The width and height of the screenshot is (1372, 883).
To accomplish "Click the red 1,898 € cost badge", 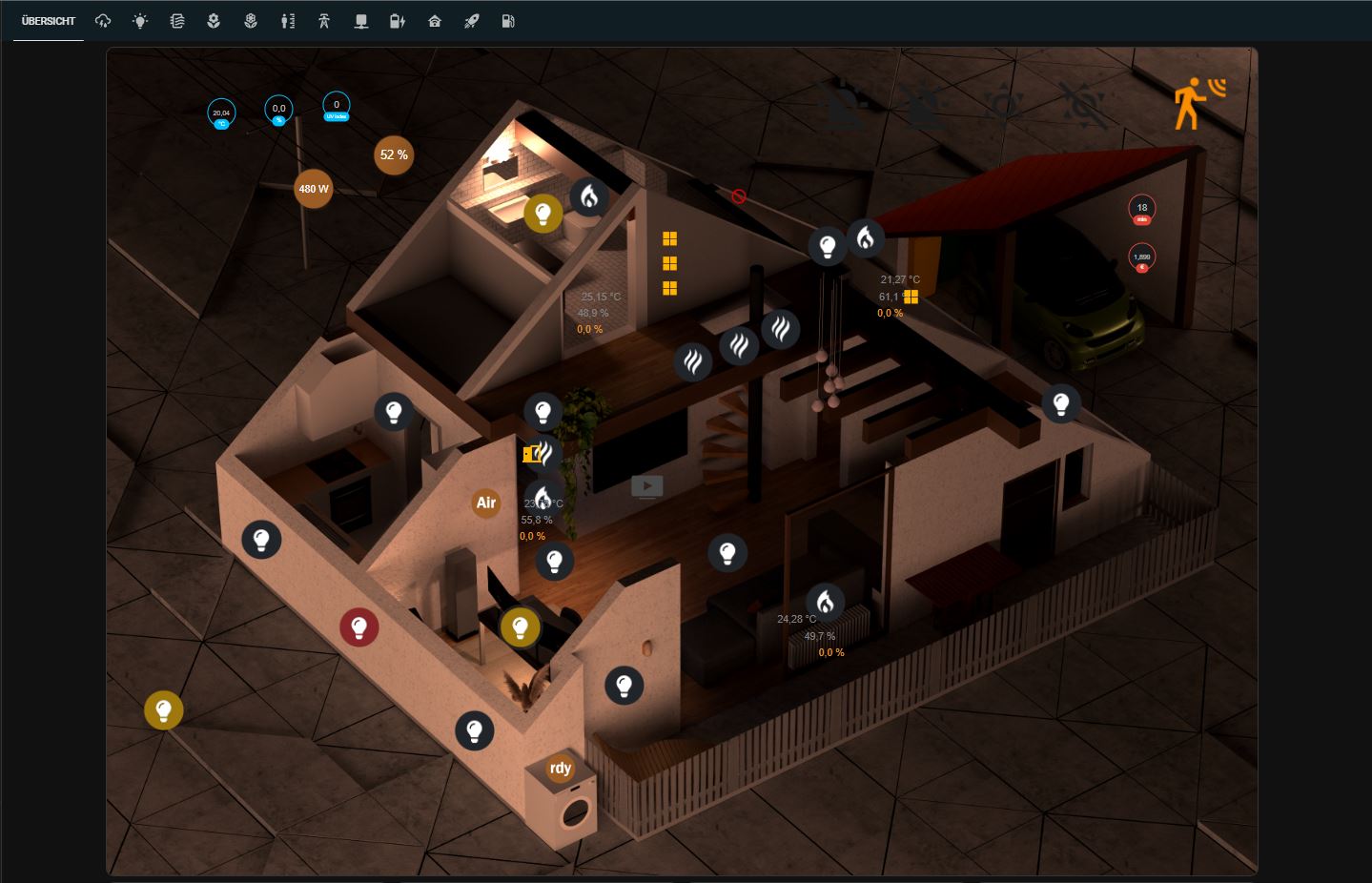I will 1140,256.
